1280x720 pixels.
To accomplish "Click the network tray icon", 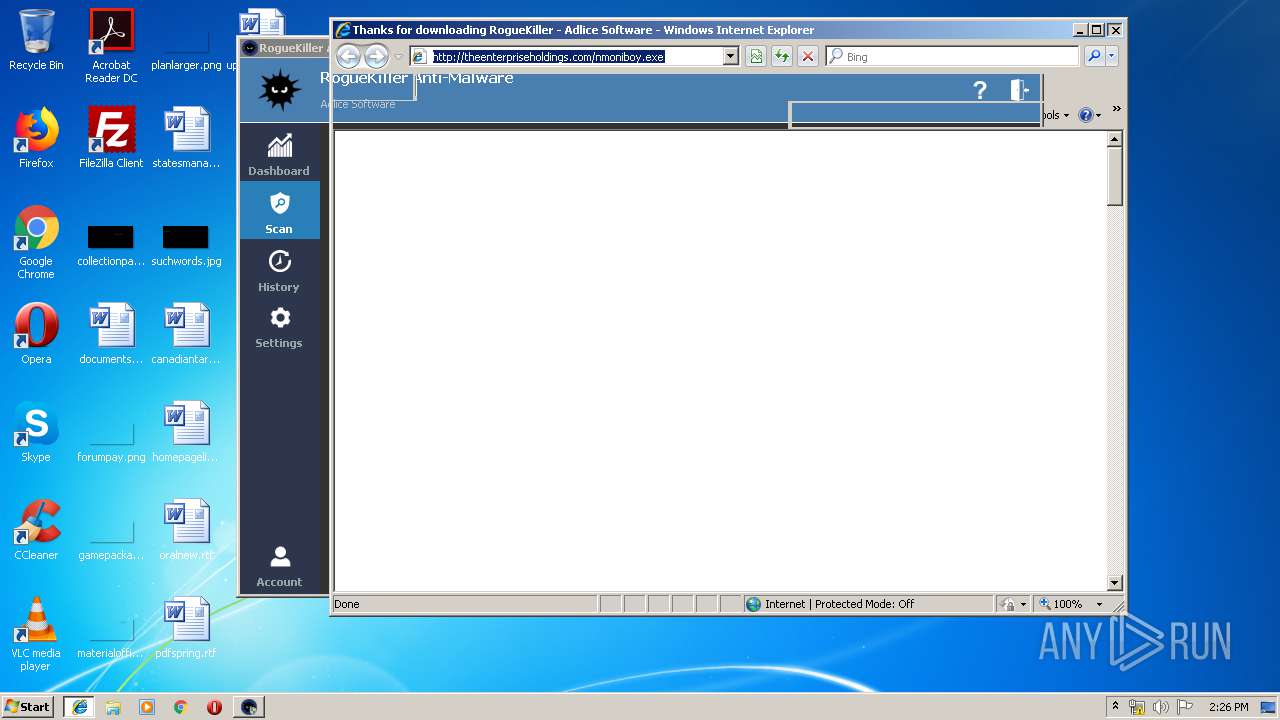I will coord(1137,707).
